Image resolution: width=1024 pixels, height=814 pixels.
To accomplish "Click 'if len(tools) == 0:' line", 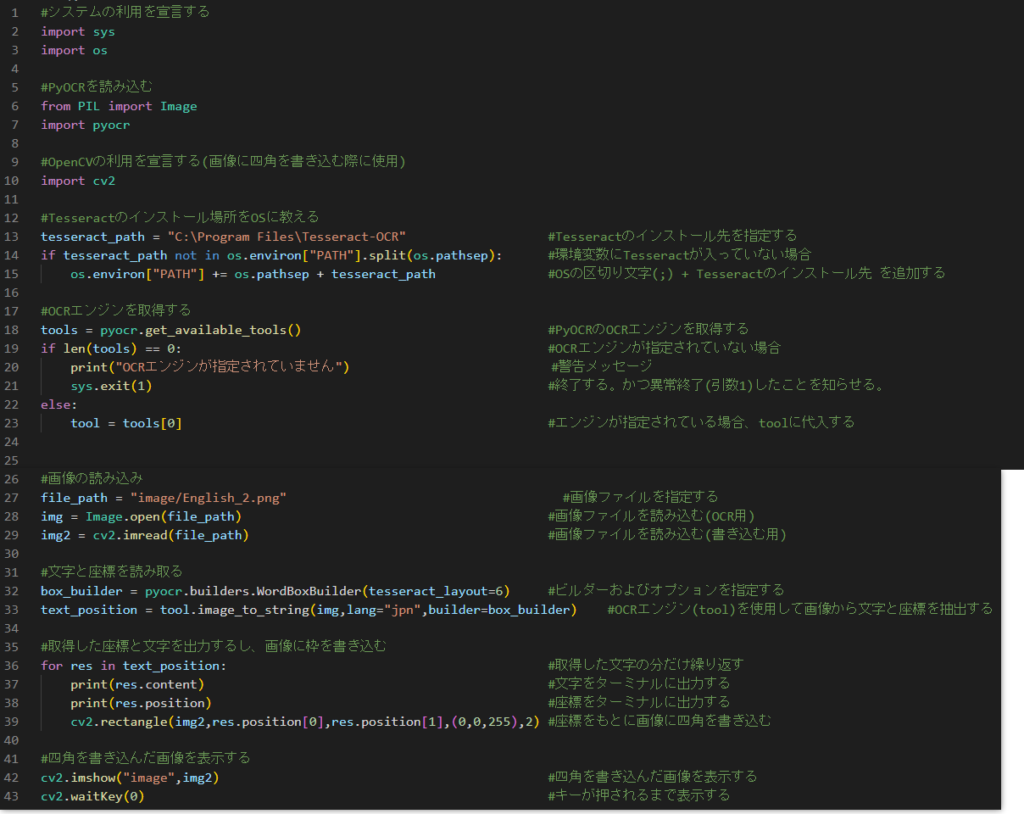I will pos(111,348).
